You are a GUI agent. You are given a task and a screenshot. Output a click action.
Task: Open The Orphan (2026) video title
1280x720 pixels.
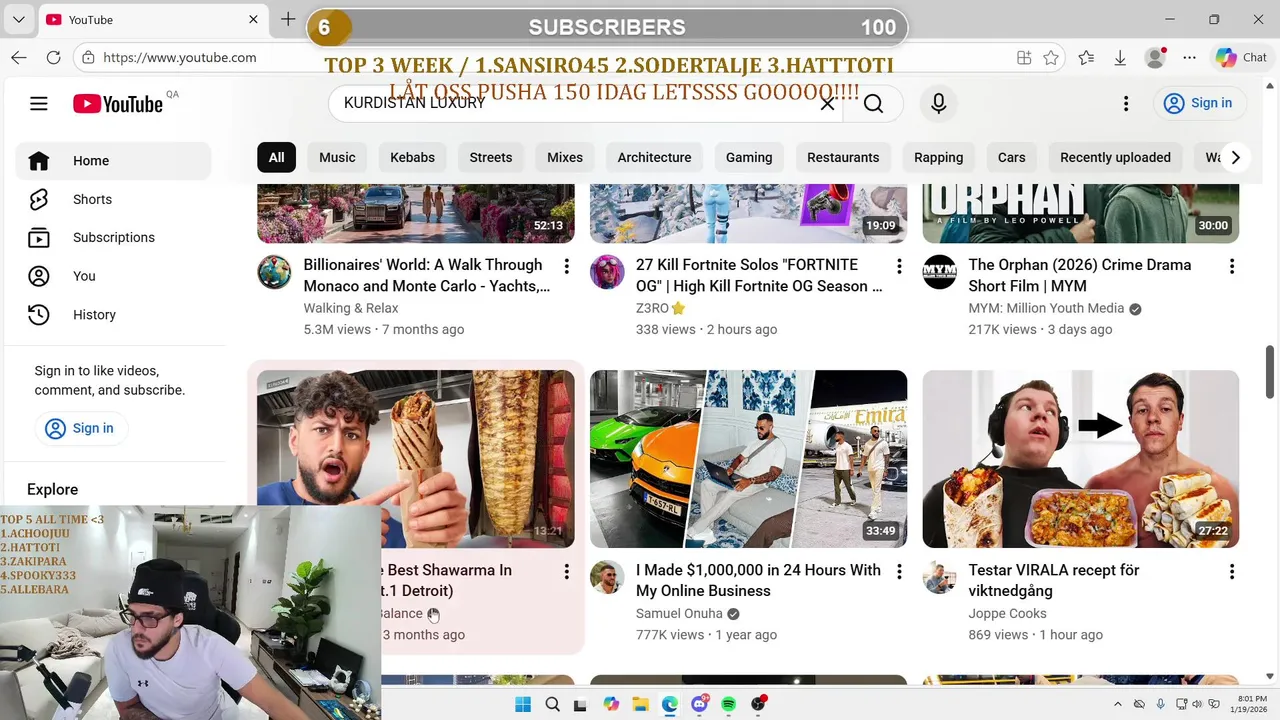pyautogui.click(x=1080, y=275)
